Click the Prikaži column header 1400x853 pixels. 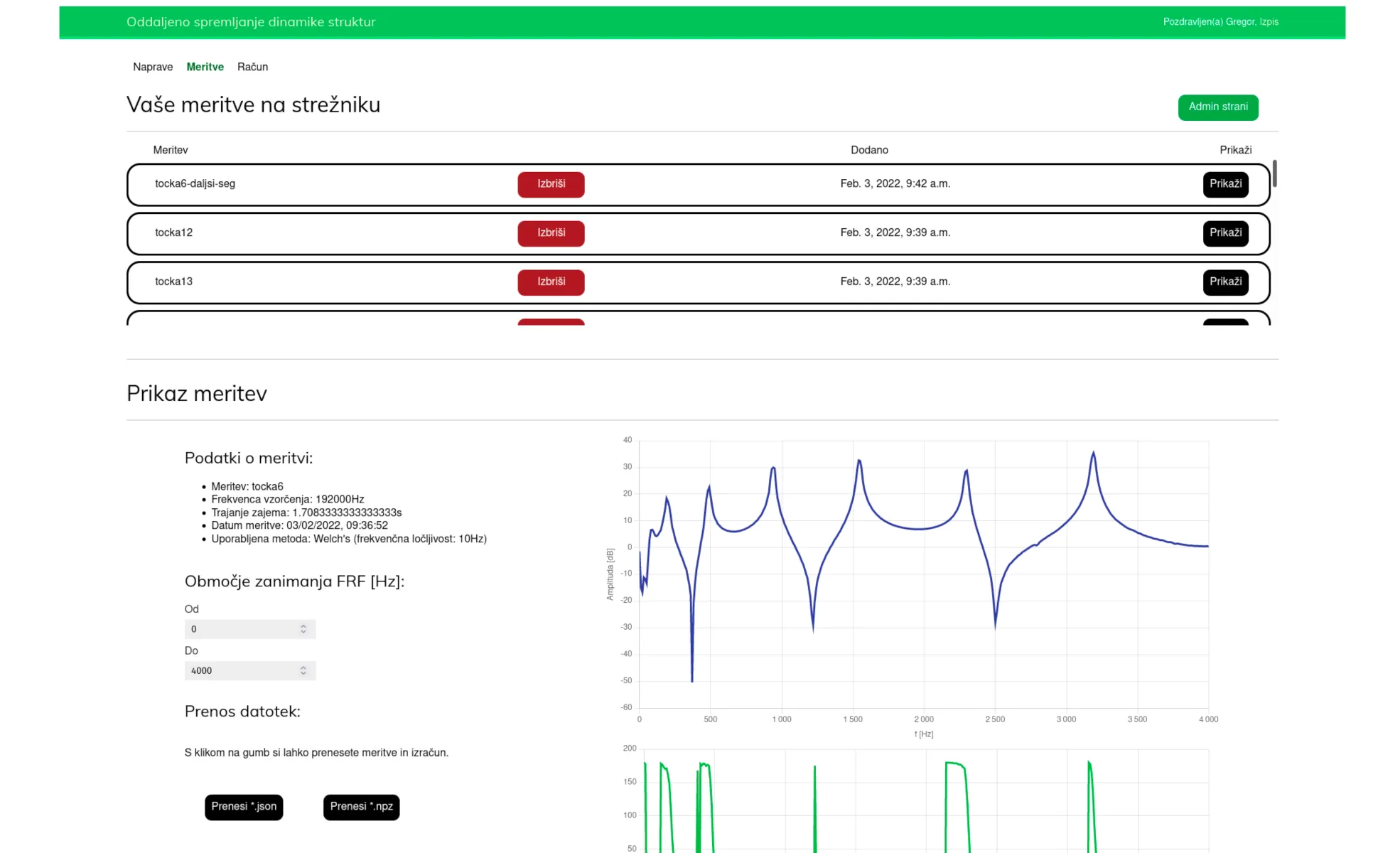click(1235, 150)
